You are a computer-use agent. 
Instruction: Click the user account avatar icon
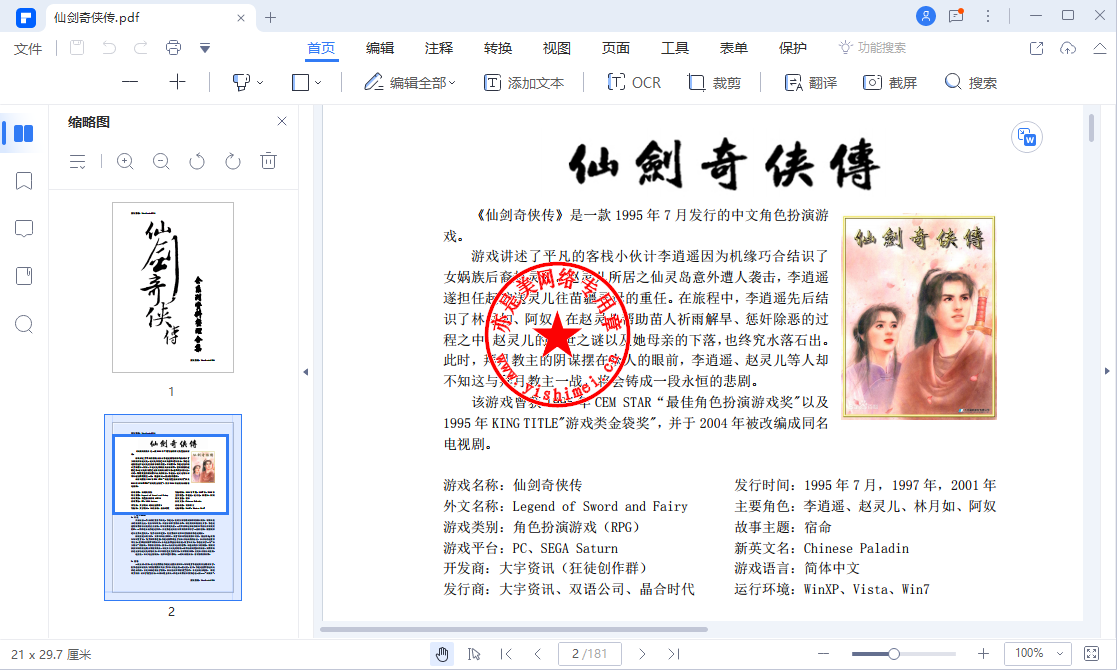coord(925,16)
